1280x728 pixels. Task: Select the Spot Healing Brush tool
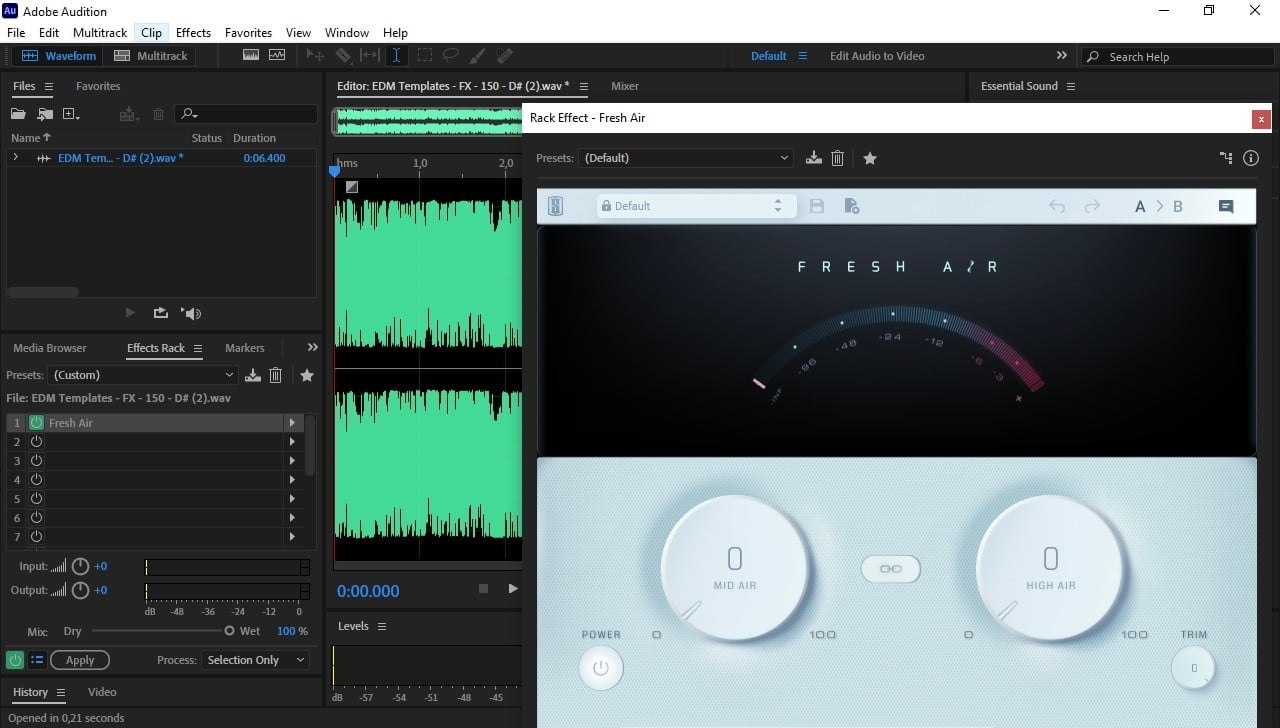point(505,56)
